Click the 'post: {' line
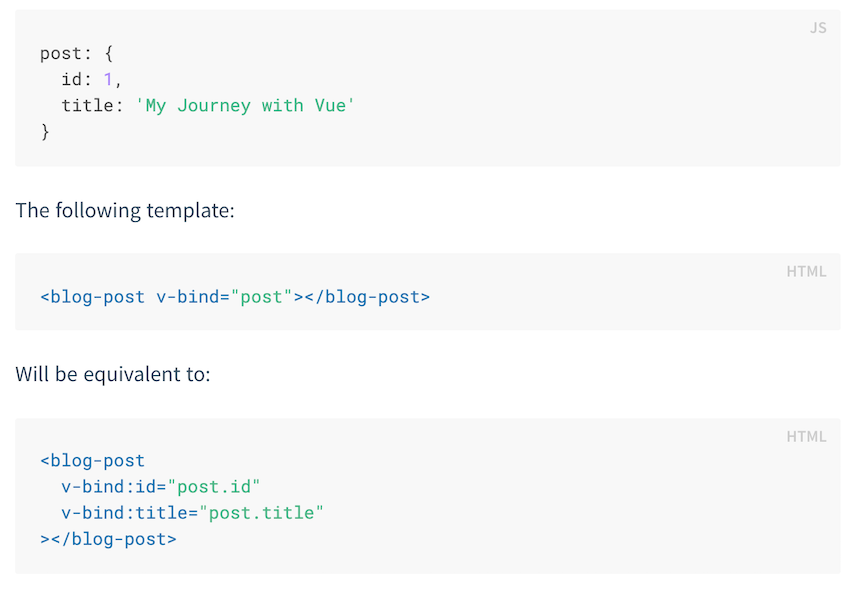Screen dimensions: 864x600 pos(77,54)
